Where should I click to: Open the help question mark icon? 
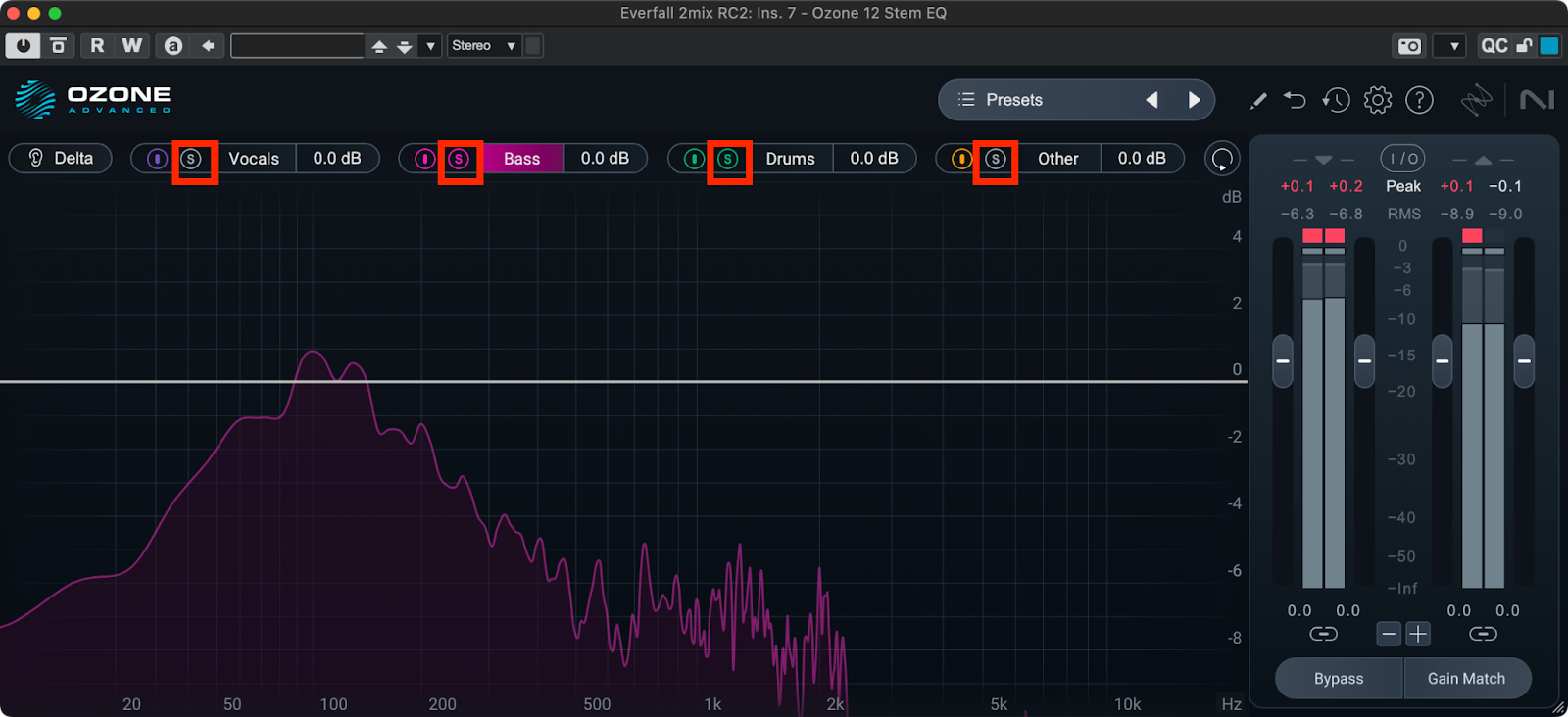coord(1419,100)
